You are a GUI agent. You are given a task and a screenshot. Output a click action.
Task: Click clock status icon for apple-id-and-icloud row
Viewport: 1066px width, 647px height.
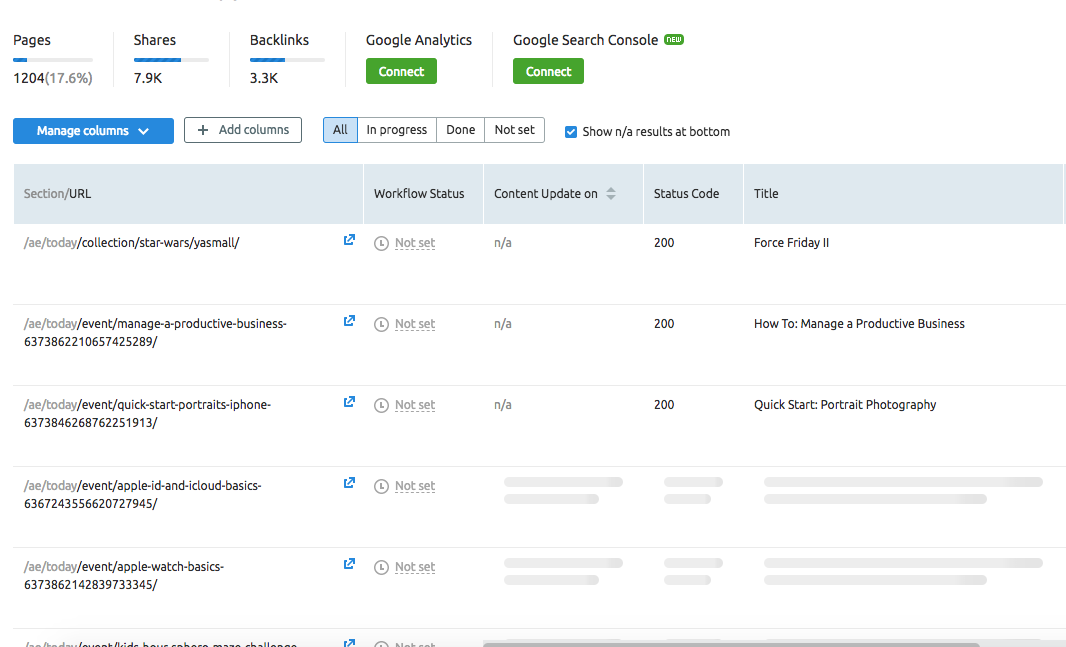point(381,486)
